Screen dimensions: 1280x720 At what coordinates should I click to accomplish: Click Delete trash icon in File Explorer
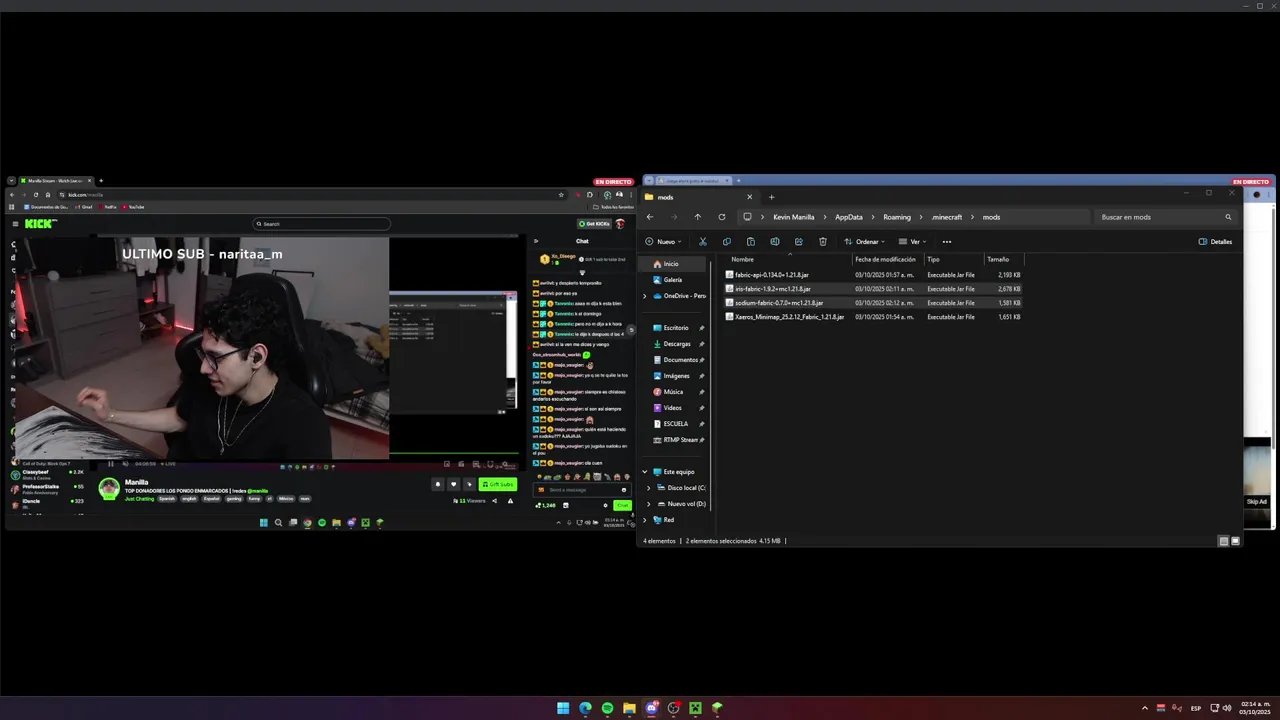[823, 241]
